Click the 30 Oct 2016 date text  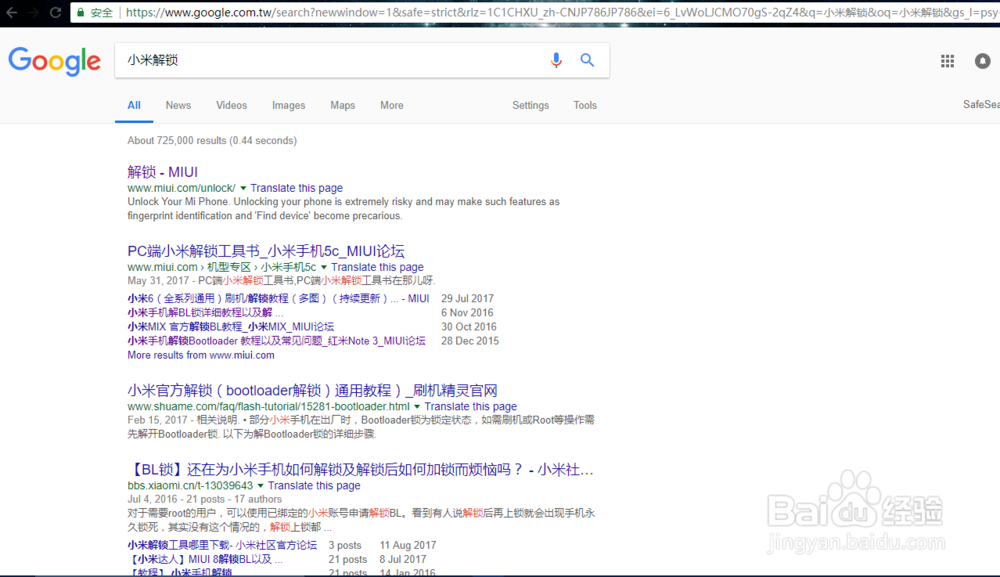tap(469, 326)
